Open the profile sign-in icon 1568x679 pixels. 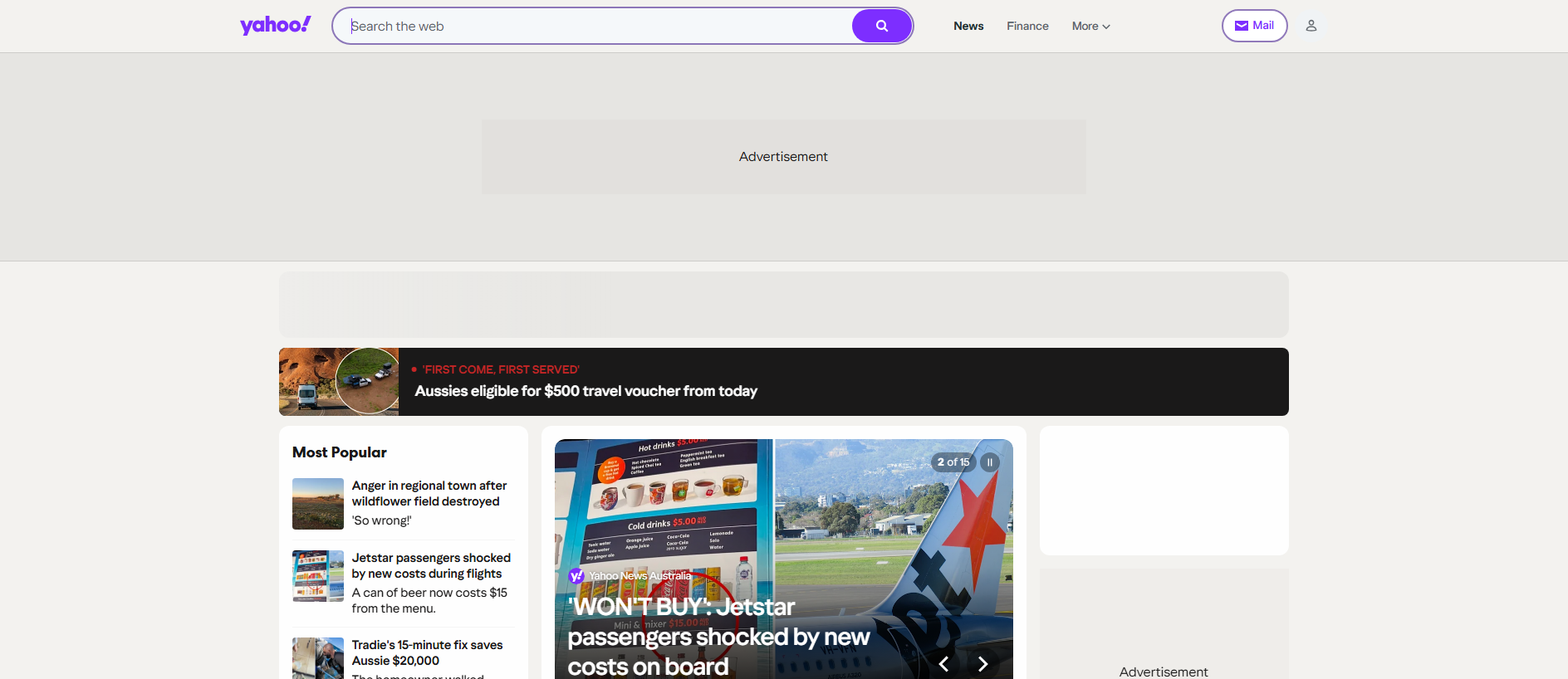click(1311, 26)
